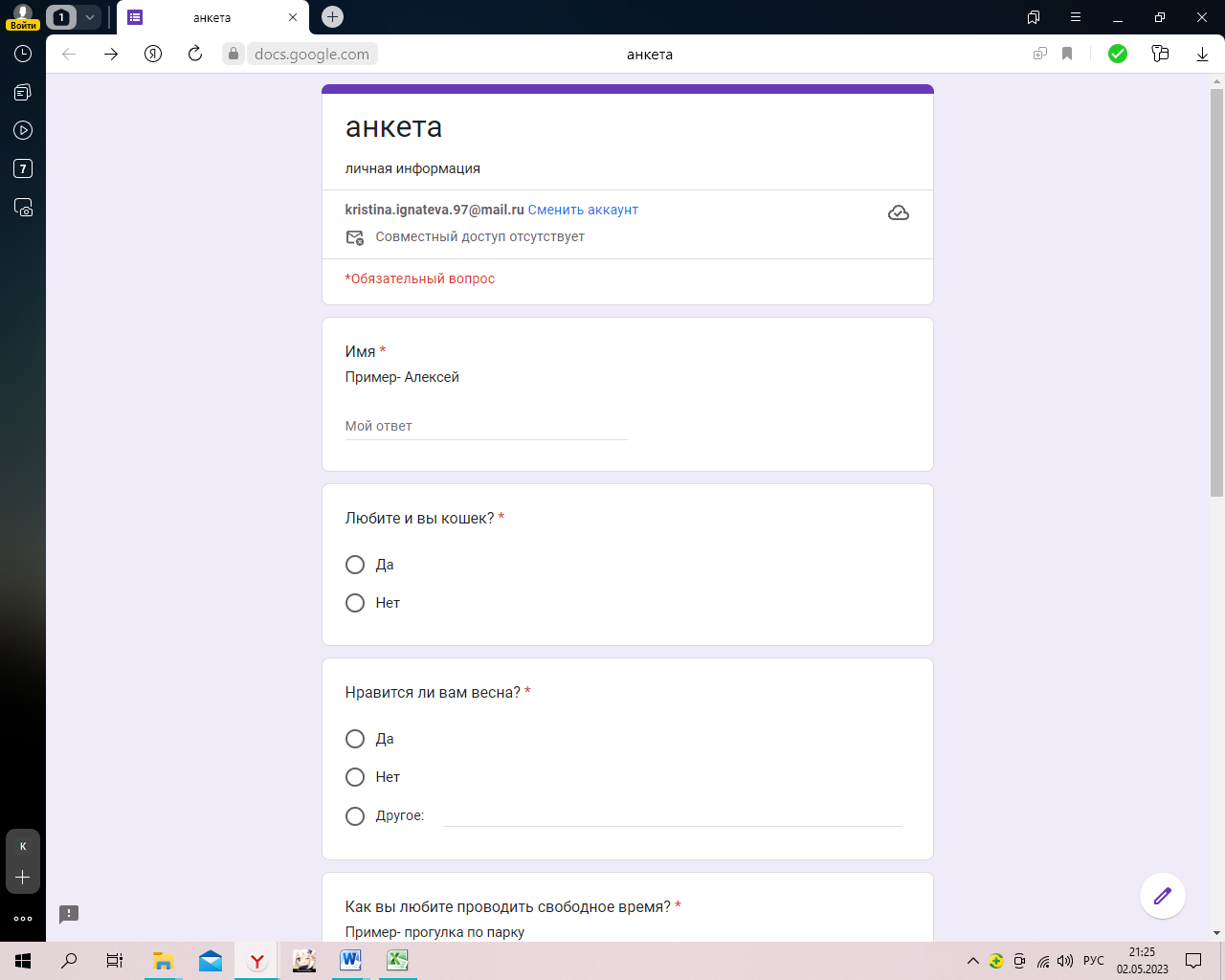The width and height of the screenshot is (1225, 980).
Task: Select Нет for Нравится ли вам весна
Action: [355, 777]
